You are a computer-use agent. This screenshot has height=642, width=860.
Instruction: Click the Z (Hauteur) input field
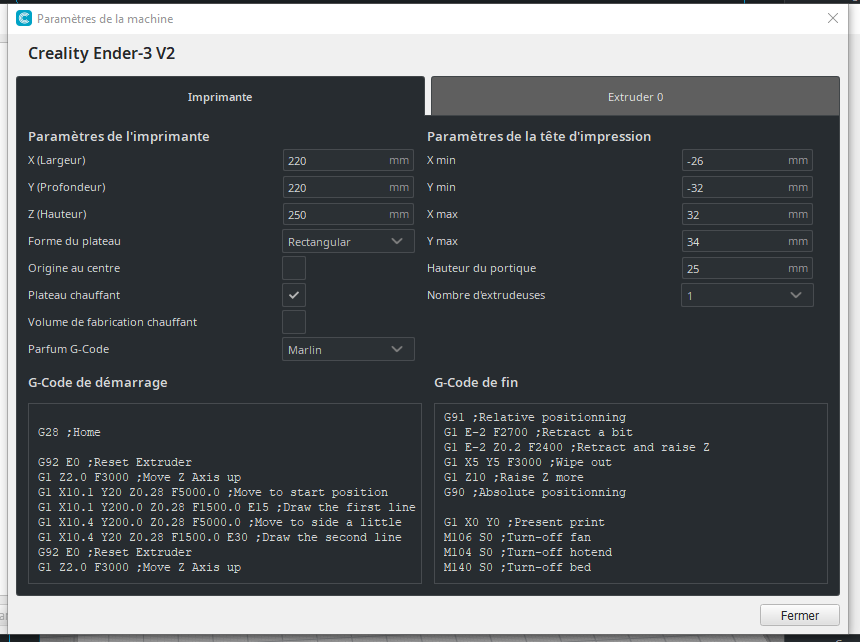click(348, 214)
